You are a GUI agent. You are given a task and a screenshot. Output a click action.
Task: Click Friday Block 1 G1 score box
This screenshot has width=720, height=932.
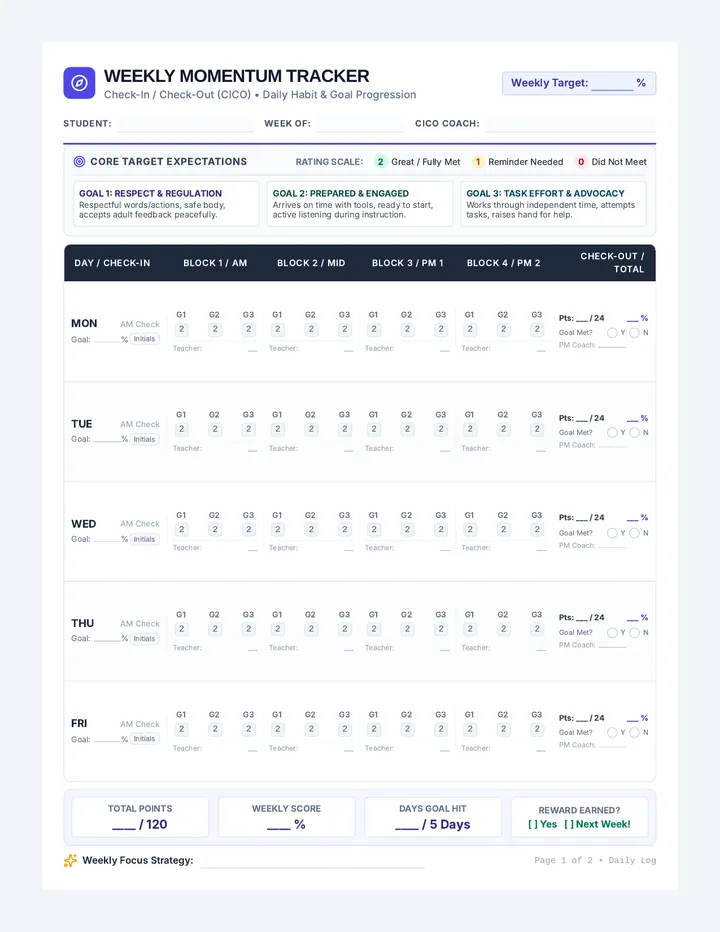[181, 729]
